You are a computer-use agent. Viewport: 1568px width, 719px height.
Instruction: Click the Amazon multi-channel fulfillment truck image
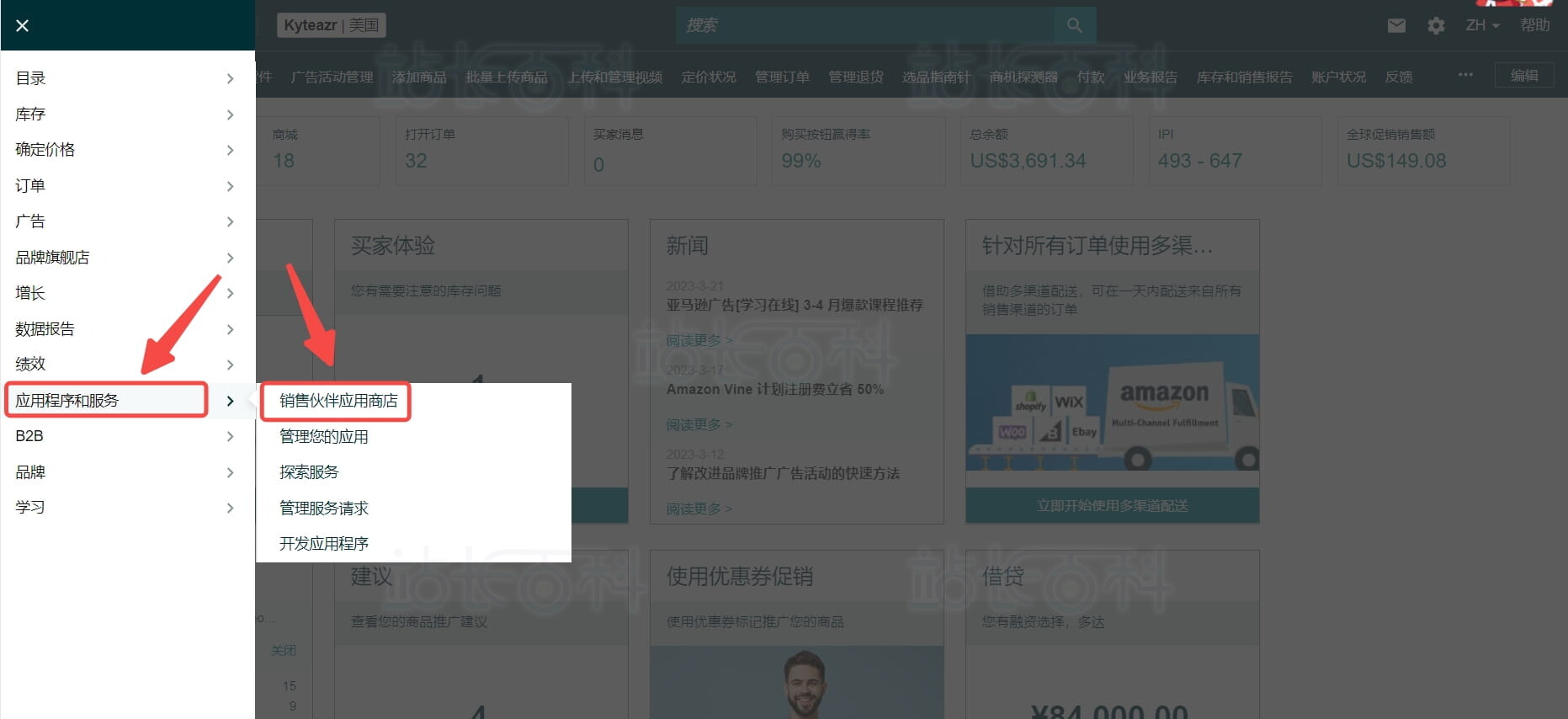coord(1112,411)
